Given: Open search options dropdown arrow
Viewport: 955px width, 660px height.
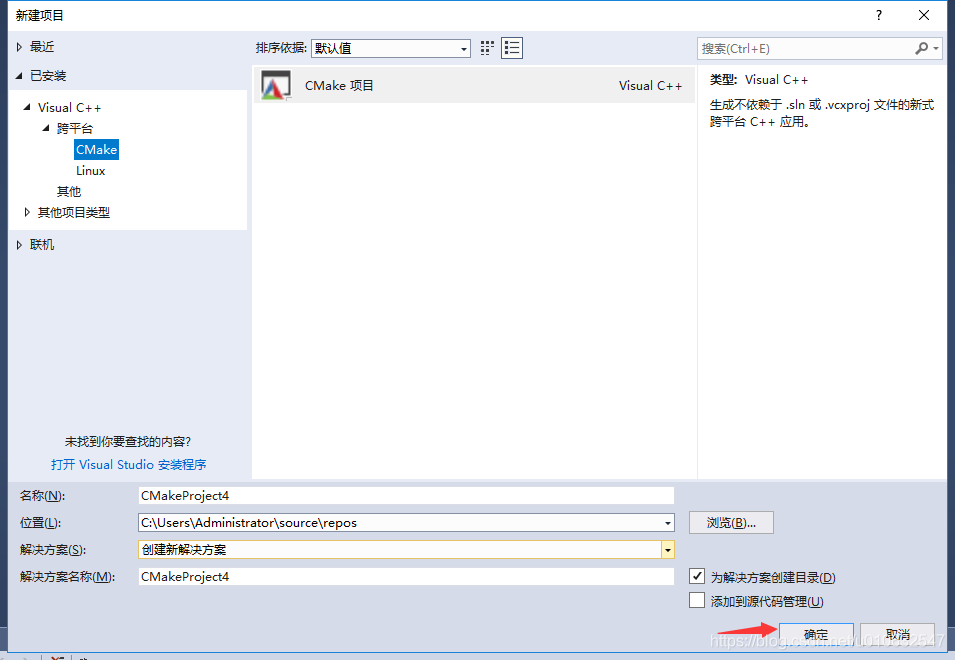Looking at the screenshot, I should tap(936, 48).
